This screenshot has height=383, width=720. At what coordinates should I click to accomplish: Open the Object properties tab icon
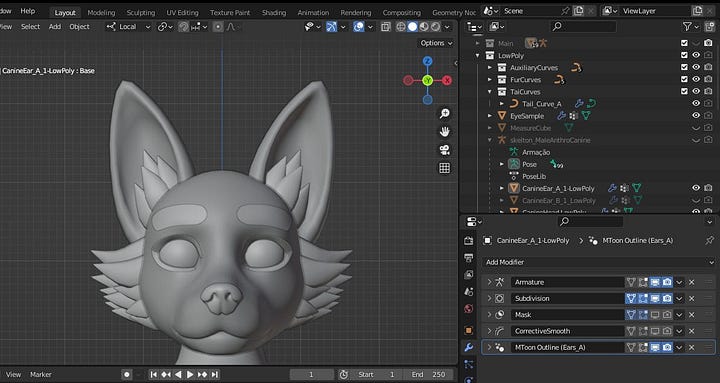pyautogui.click(x=468, y=330)
